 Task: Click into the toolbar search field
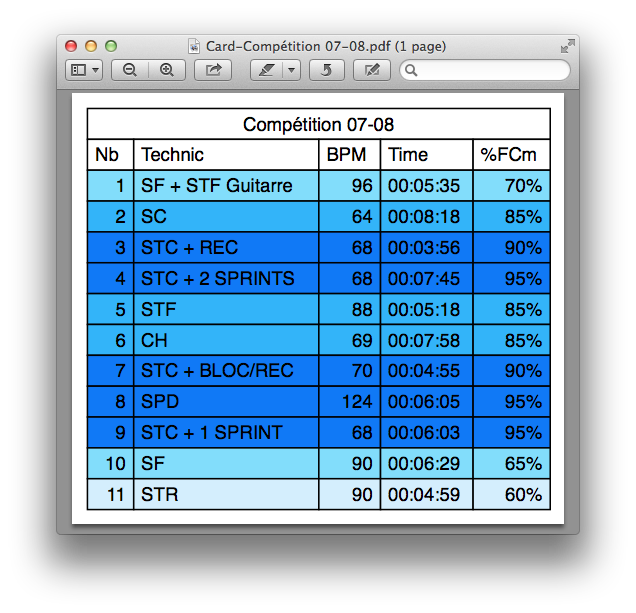(x=490, y=70)
